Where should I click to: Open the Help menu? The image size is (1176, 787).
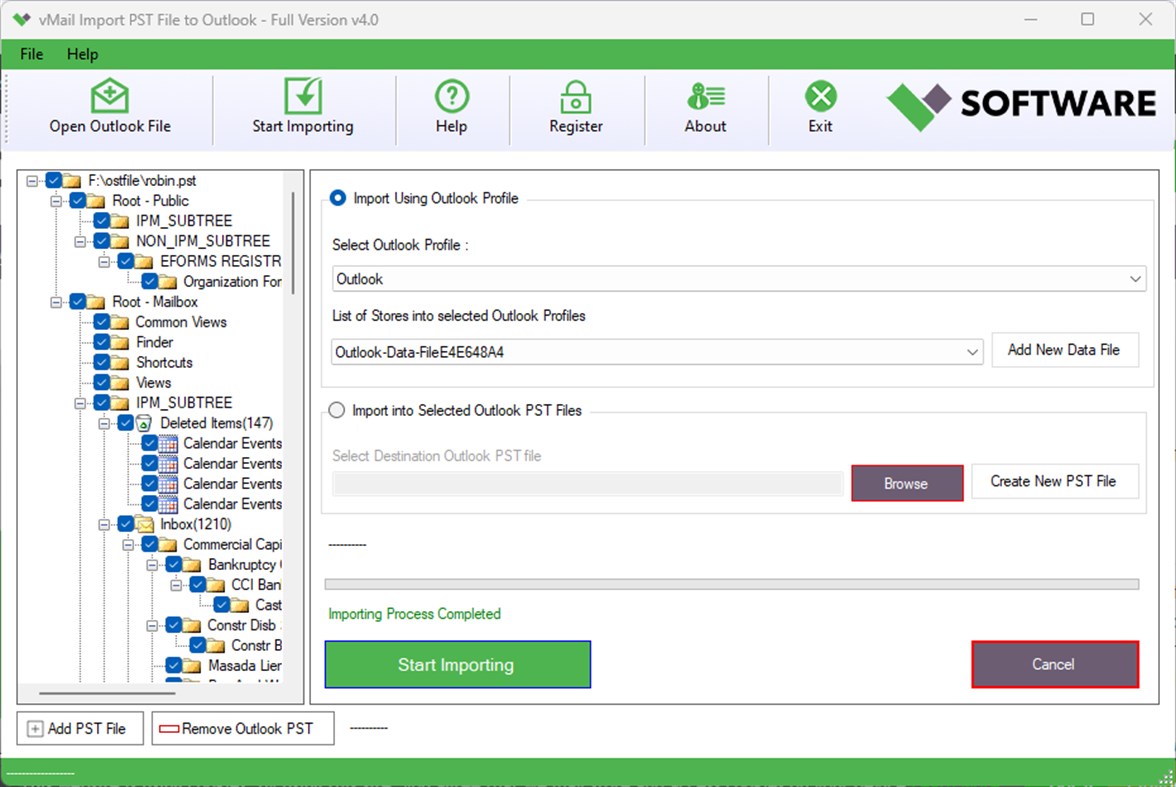[x=83, y=54]
